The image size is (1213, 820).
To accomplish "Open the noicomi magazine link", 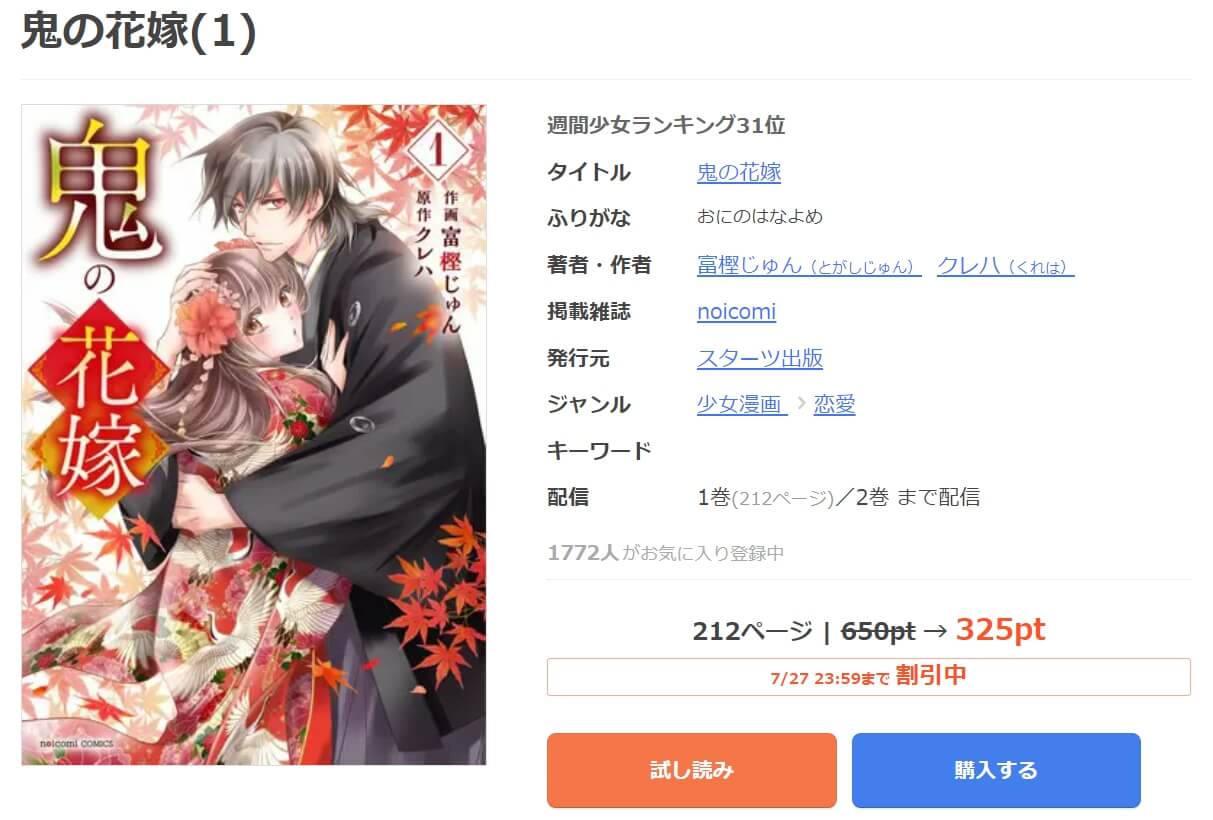I will click(x=736, y=311).
